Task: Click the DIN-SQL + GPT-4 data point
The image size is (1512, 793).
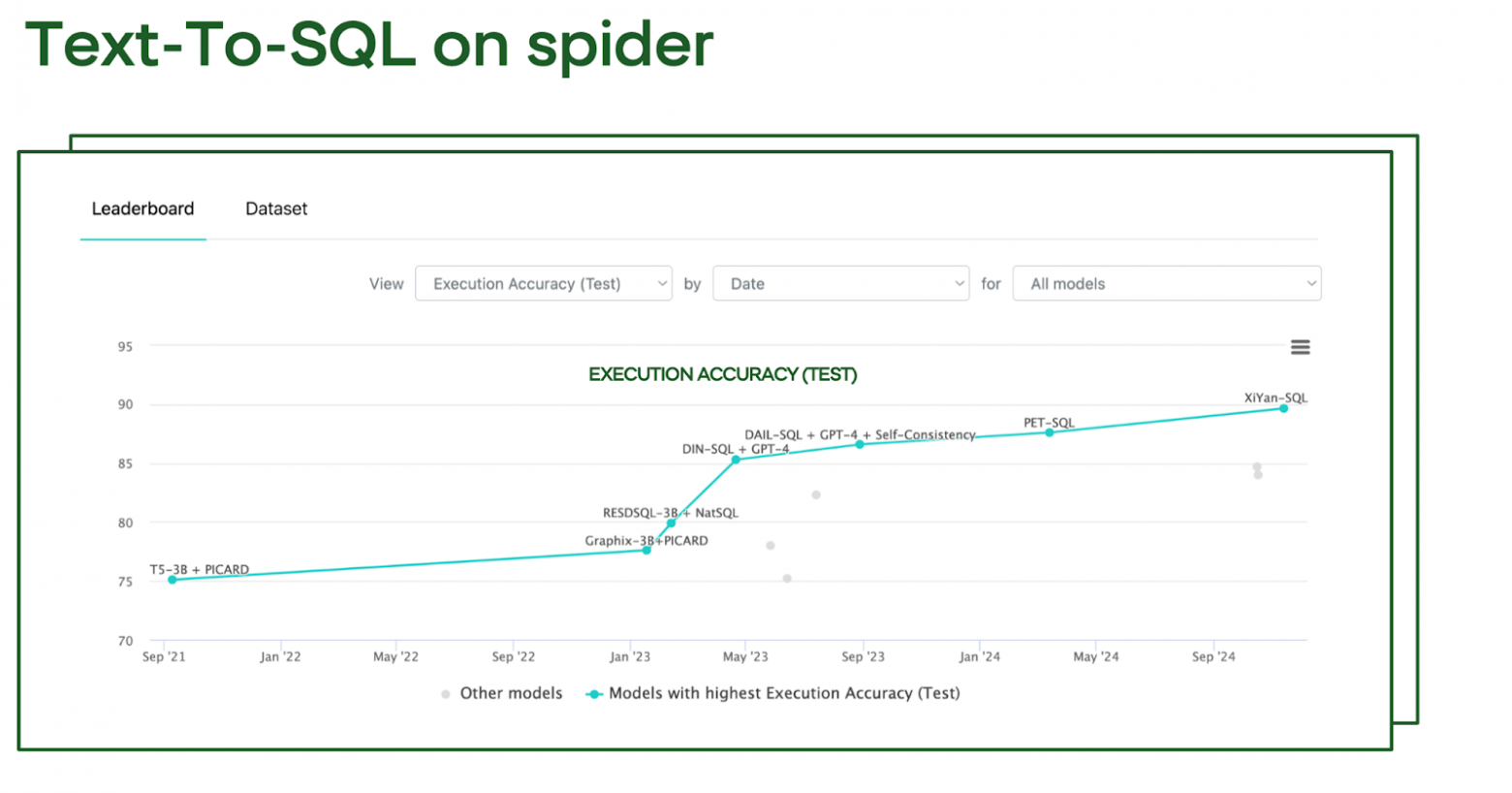Action: coord(736,460)
